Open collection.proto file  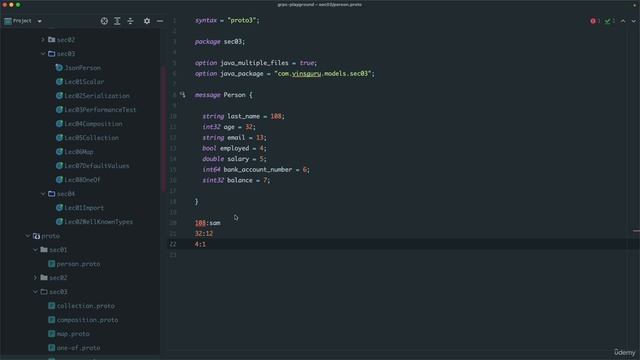click(85, 306)
